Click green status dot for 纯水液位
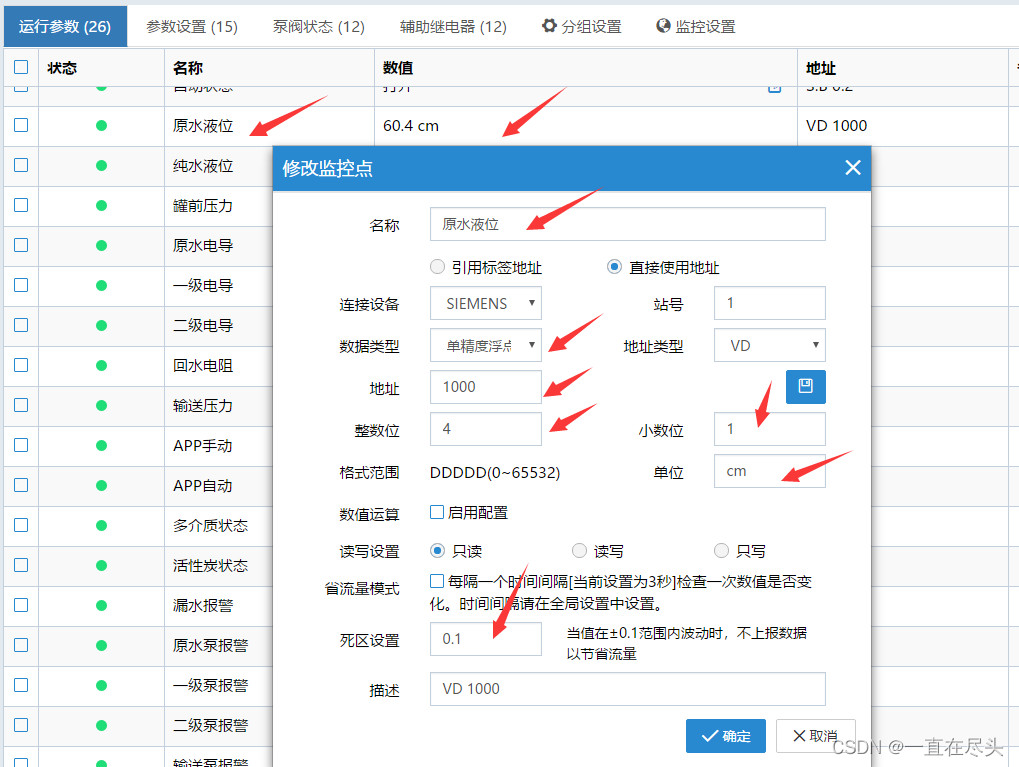 click(101, 166)
